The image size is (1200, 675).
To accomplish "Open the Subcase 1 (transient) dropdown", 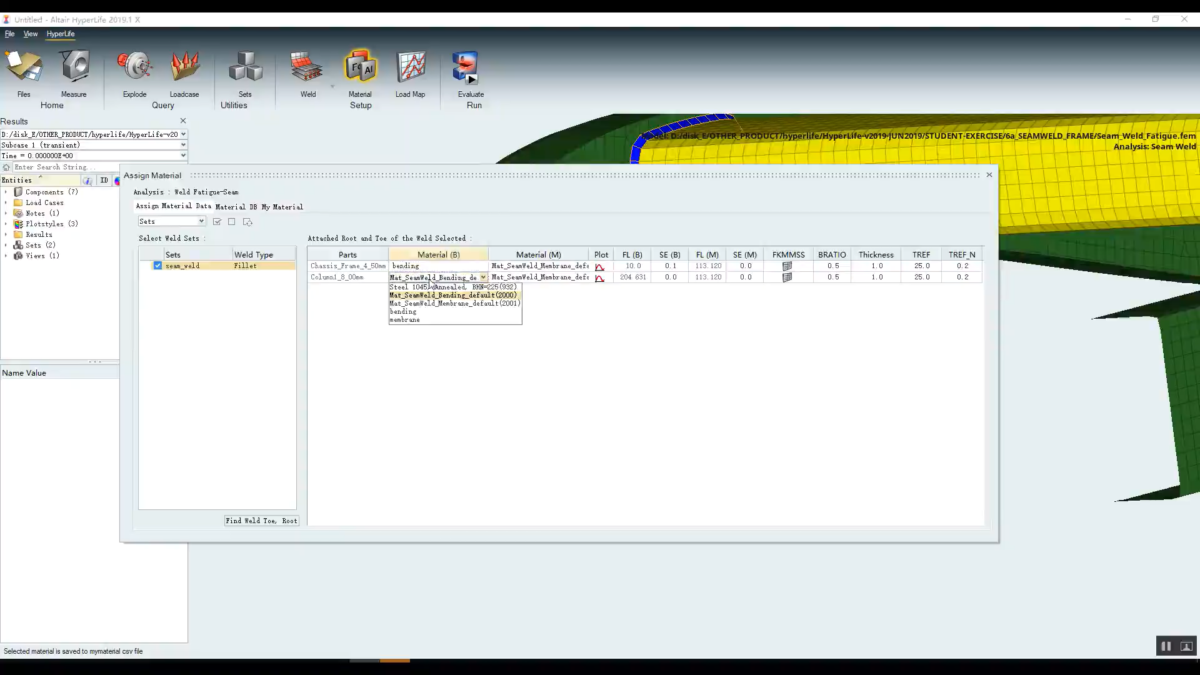I will point(183,145).
